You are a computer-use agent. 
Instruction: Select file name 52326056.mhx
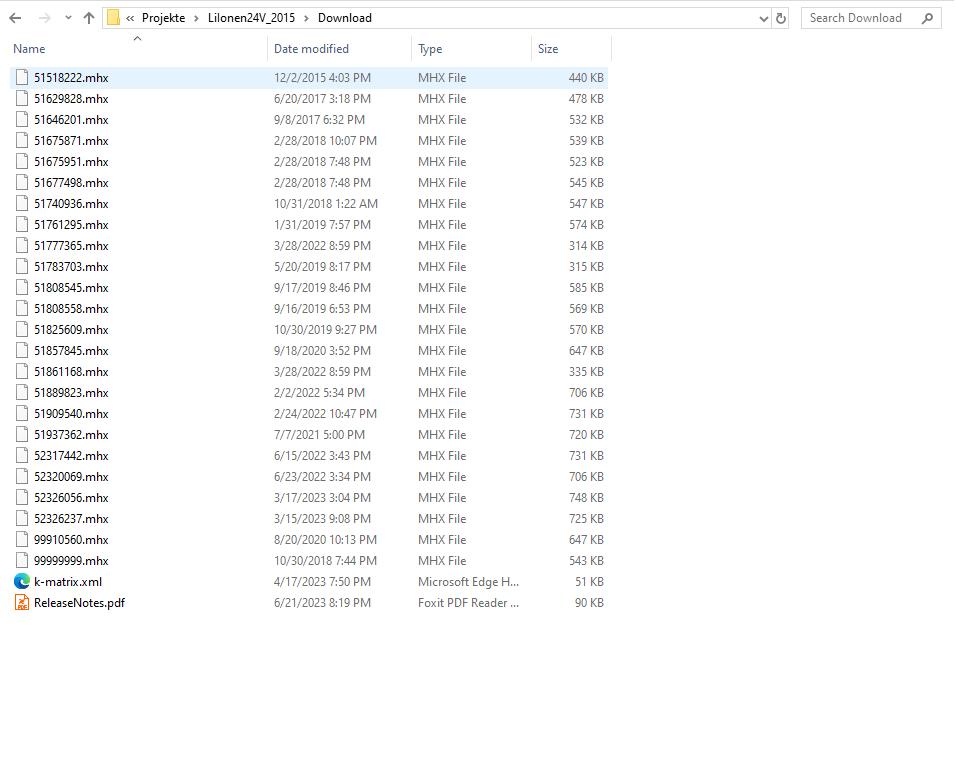tap(71, 498)
